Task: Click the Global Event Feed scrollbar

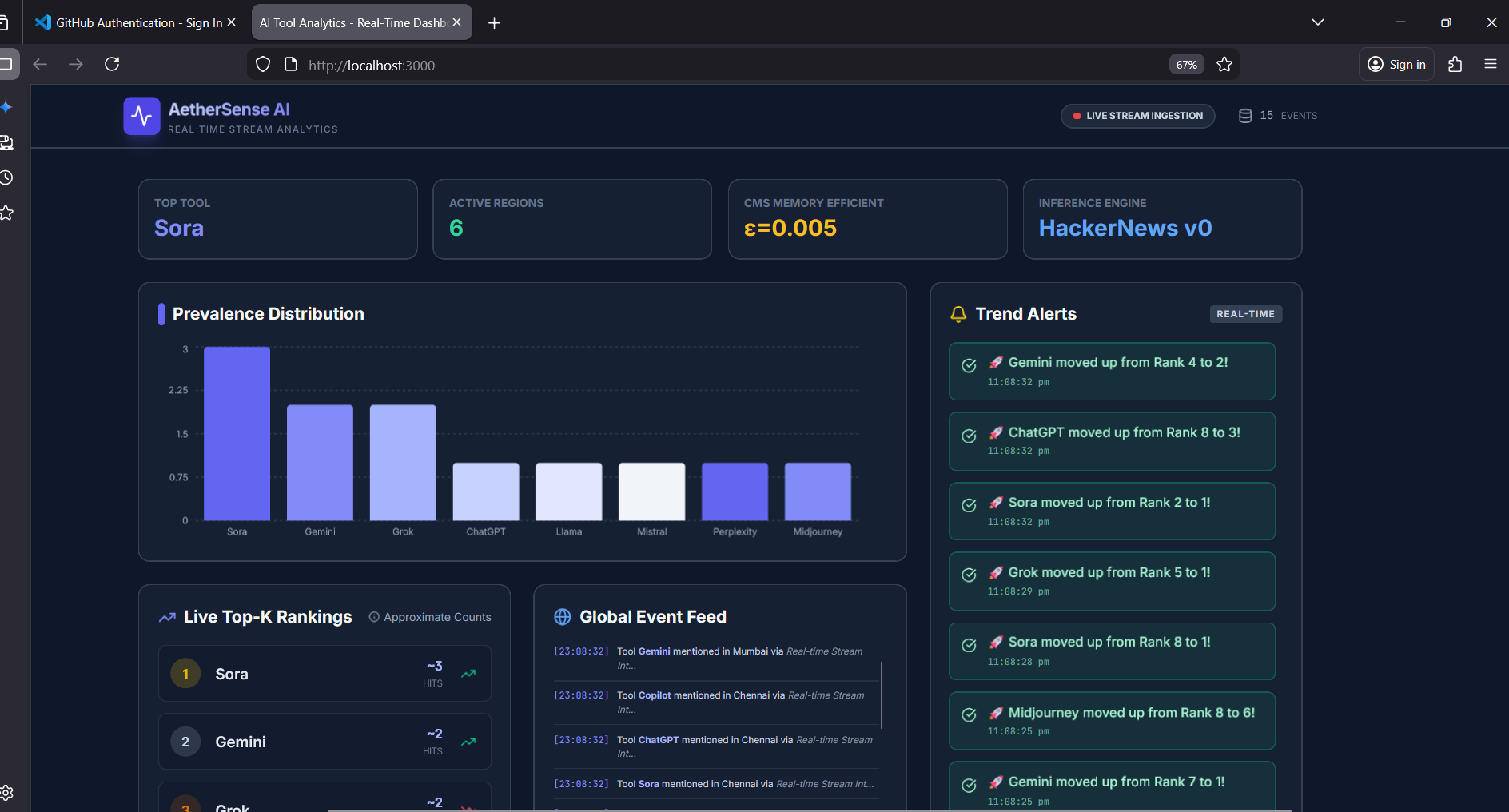Action: click(882, 695)
